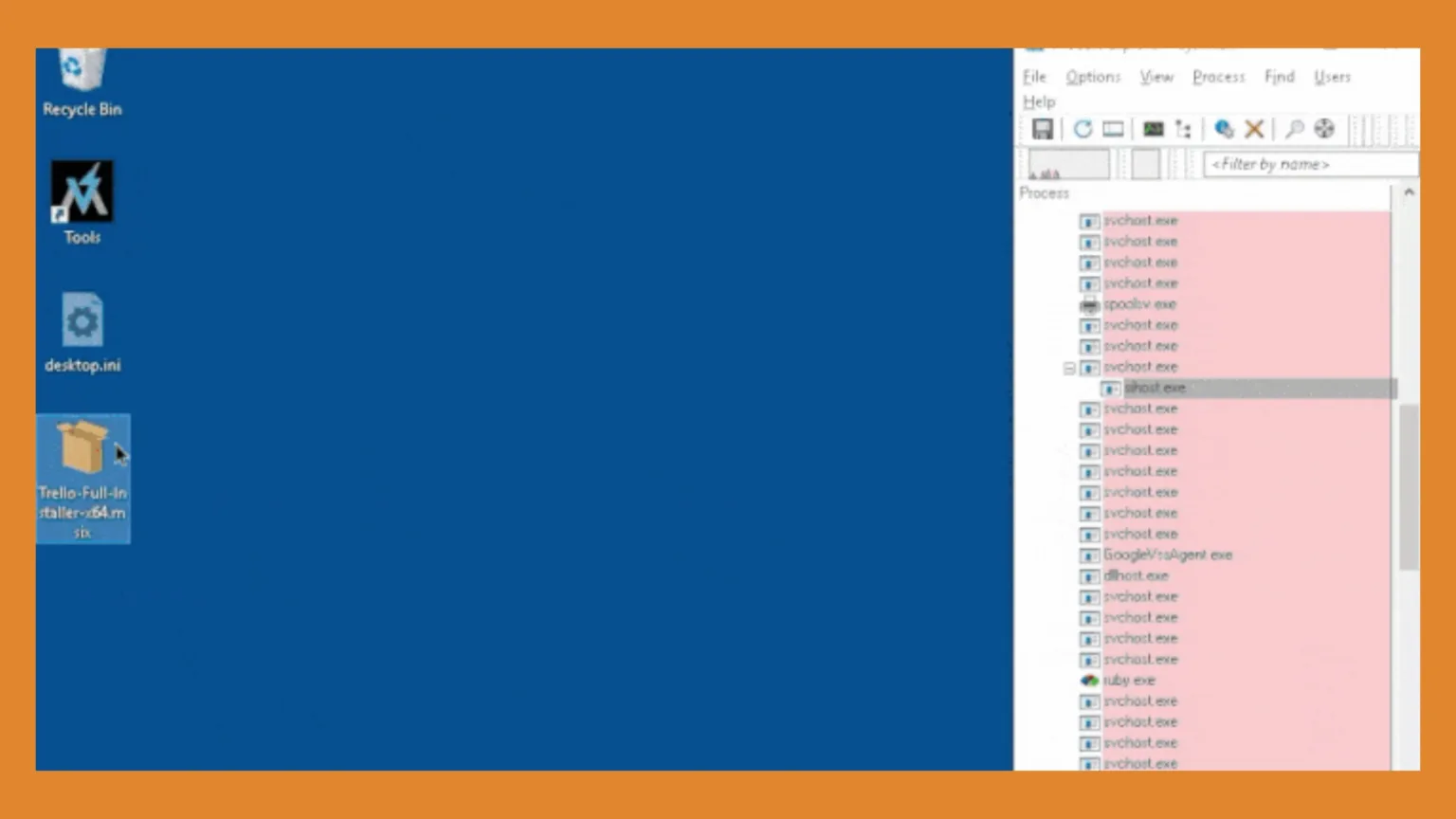The image size is (1456, 819).
Task: Open the Trello-Full-Installer-x64.msi on the desktop
Action: click(x=82, y=446)
